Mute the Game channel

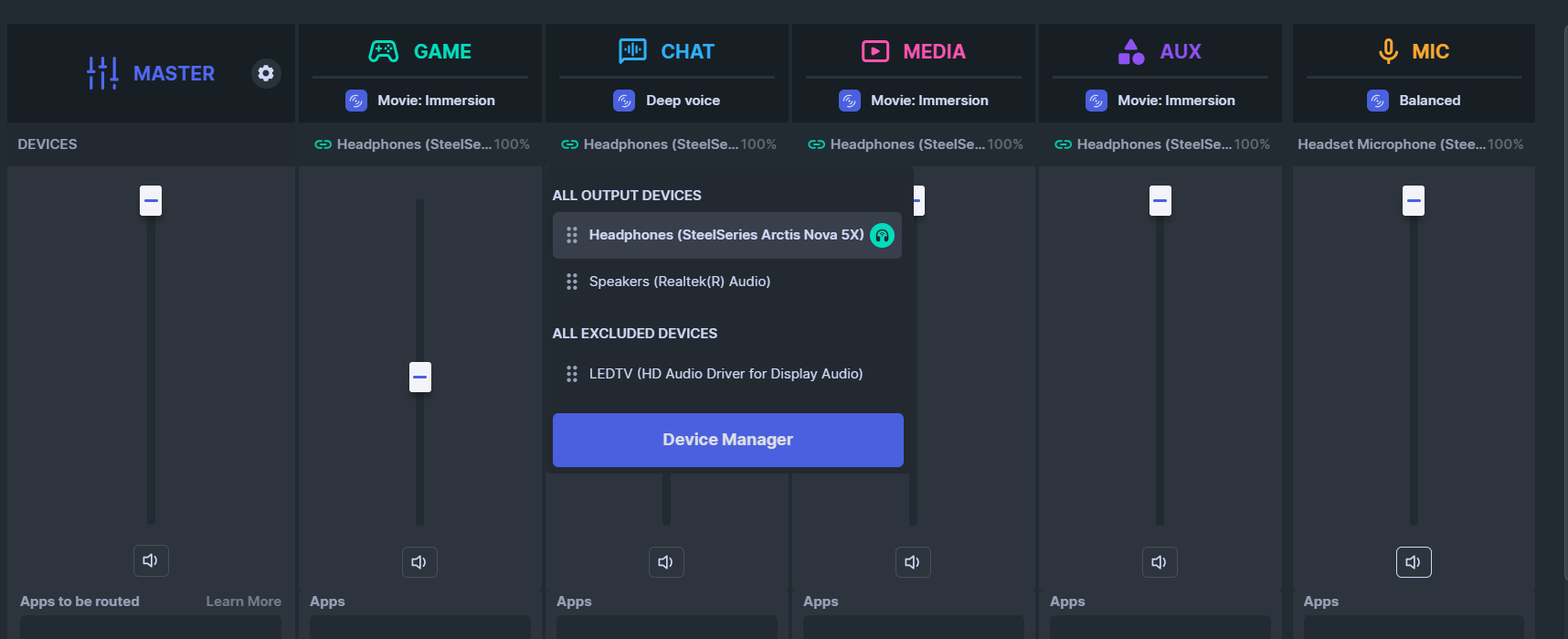(419, 562)
